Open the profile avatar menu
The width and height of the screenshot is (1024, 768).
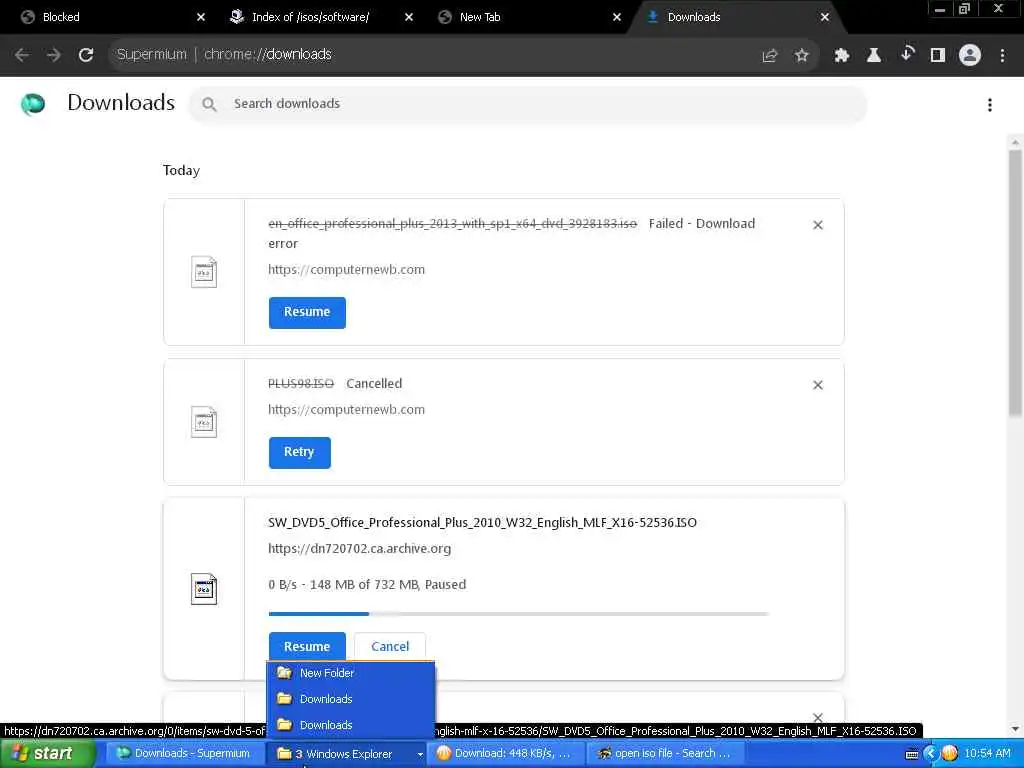pyautogui.click(x=970, y=55)
